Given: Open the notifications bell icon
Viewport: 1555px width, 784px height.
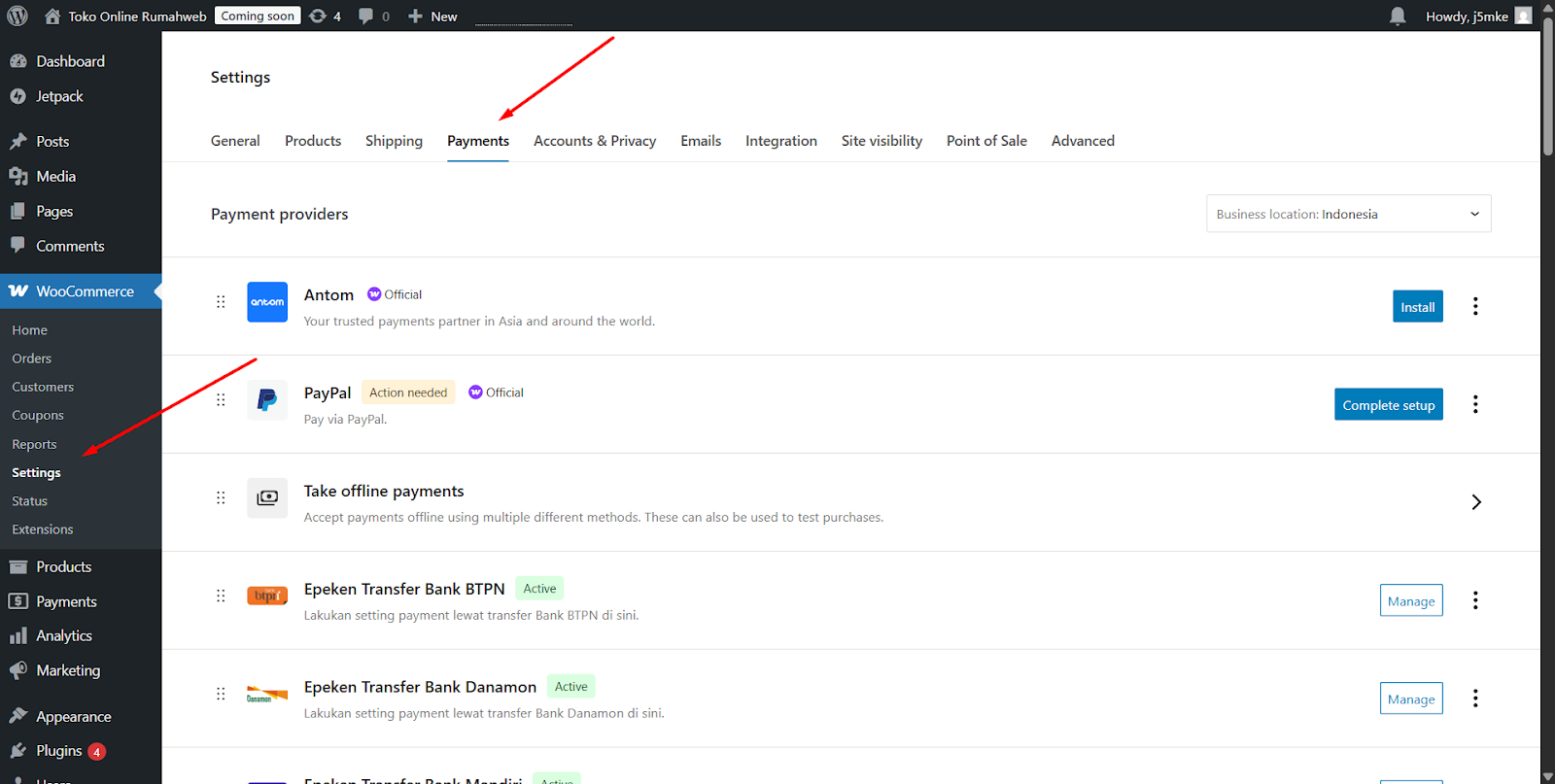Looking at the screenshot, I should click(x=1397, y=16).
